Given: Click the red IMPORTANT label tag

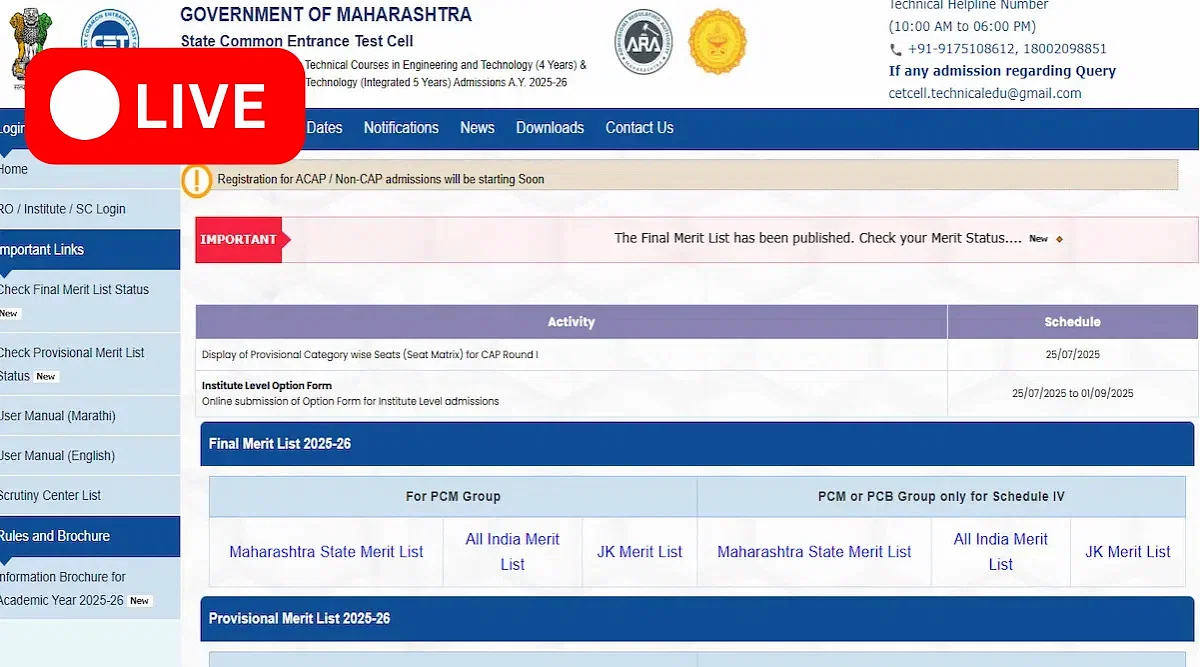Looking at the screenshot, I should [x=243, y=240].
